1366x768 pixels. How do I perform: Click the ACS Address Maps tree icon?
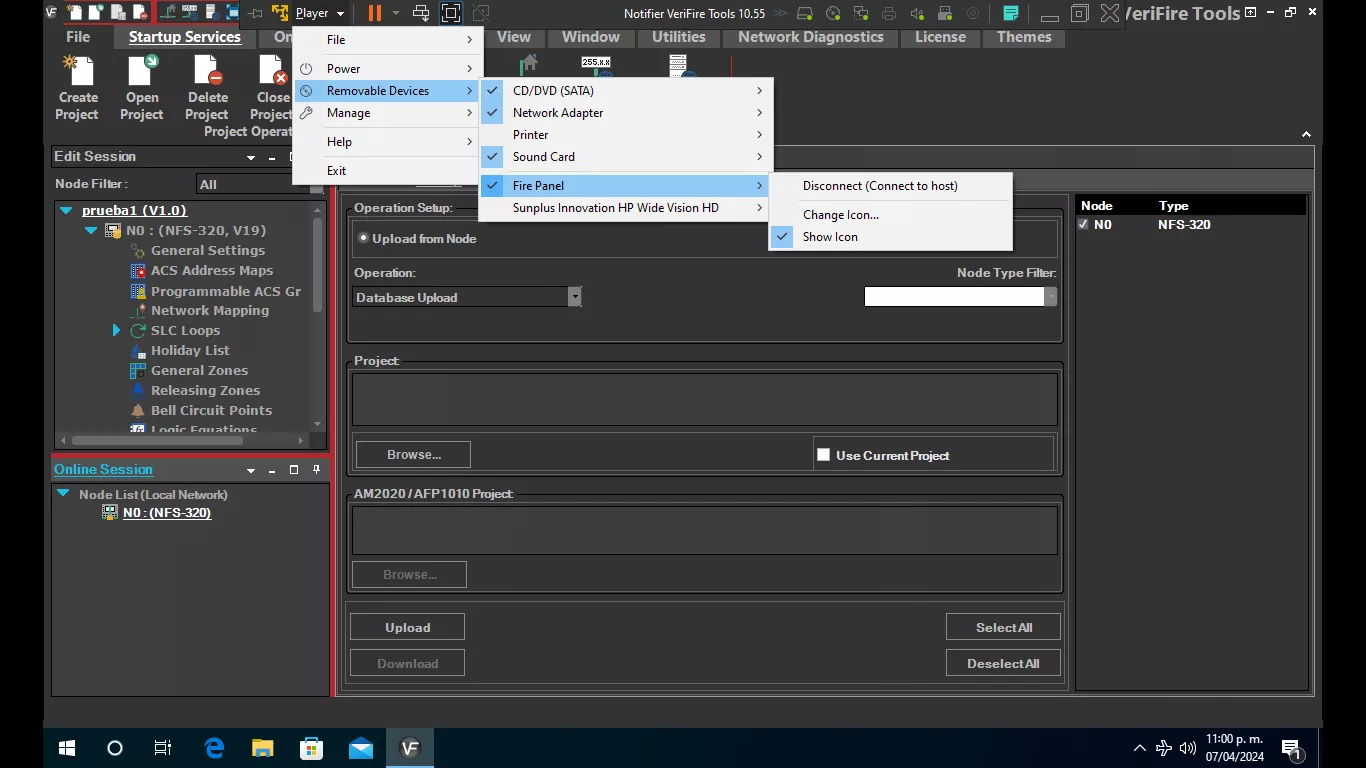[138, 271]
